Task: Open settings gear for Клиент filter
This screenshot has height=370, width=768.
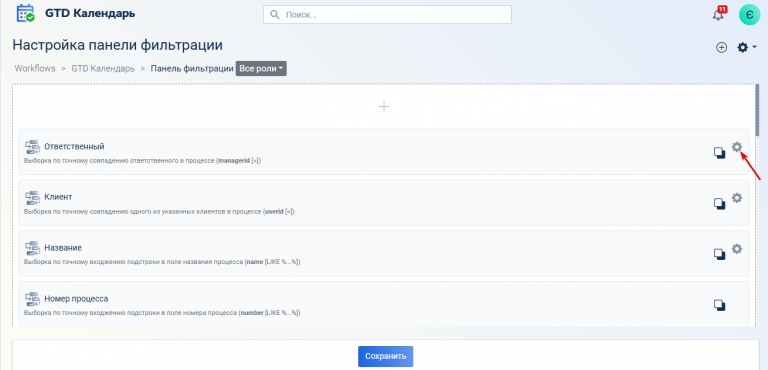Action: 737,198
